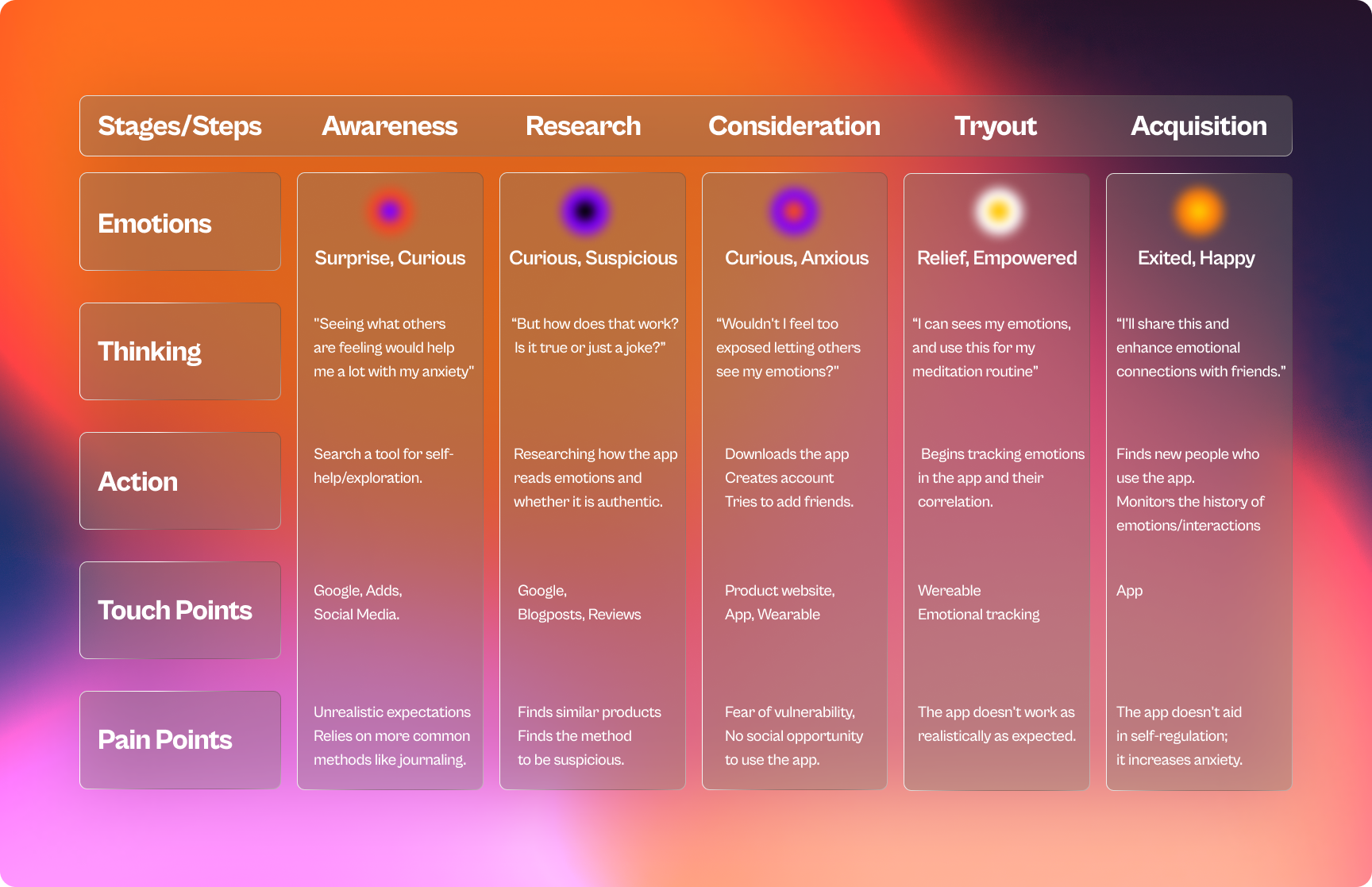The height and width of the screenshot is (887, 1372).
Task: Click the Research stage dark purple orb
Action: pyautogui.click(x=585, y=211)
